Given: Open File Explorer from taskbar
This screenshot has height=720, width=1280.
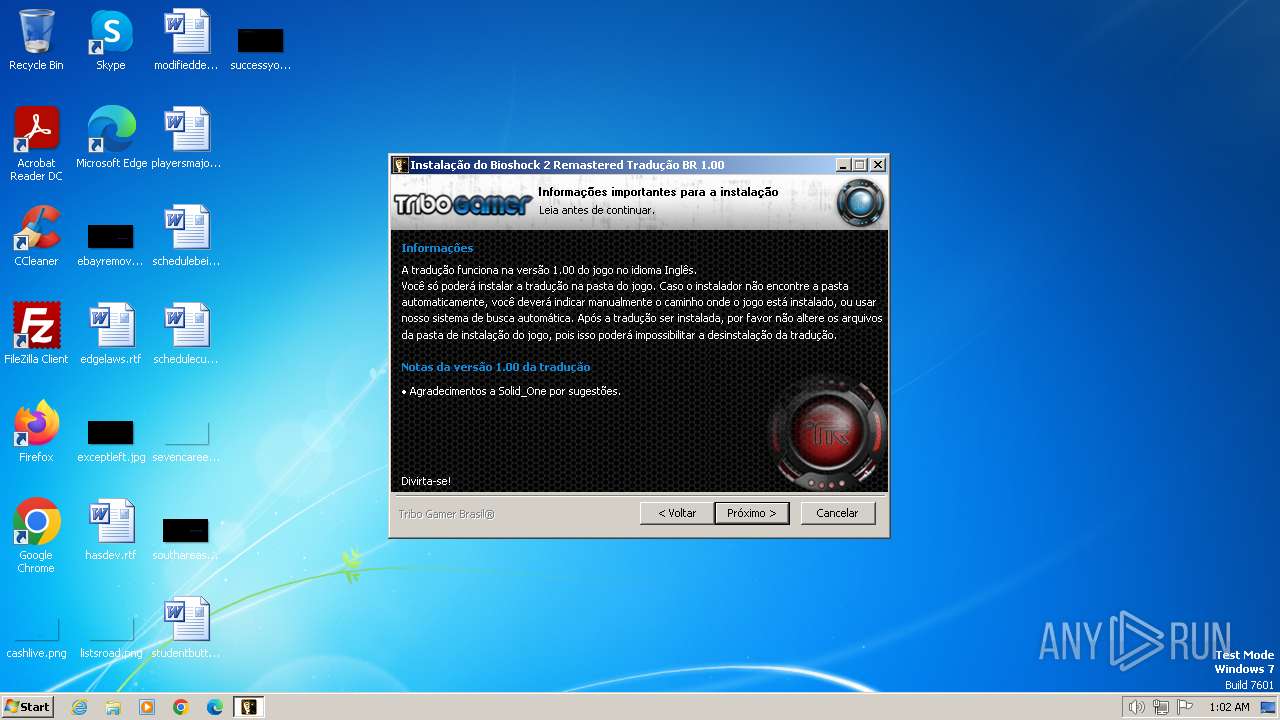Looking at the screenshot, I should (x=113, y=707).
